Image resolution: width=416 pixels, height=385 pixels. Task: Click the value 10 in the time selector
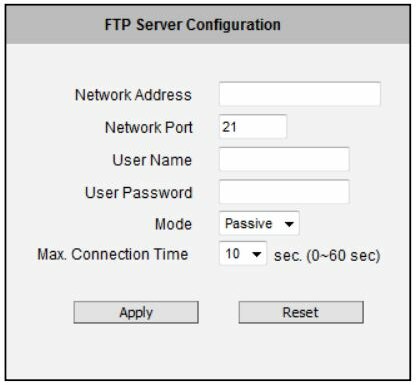[x=232, y=254]
